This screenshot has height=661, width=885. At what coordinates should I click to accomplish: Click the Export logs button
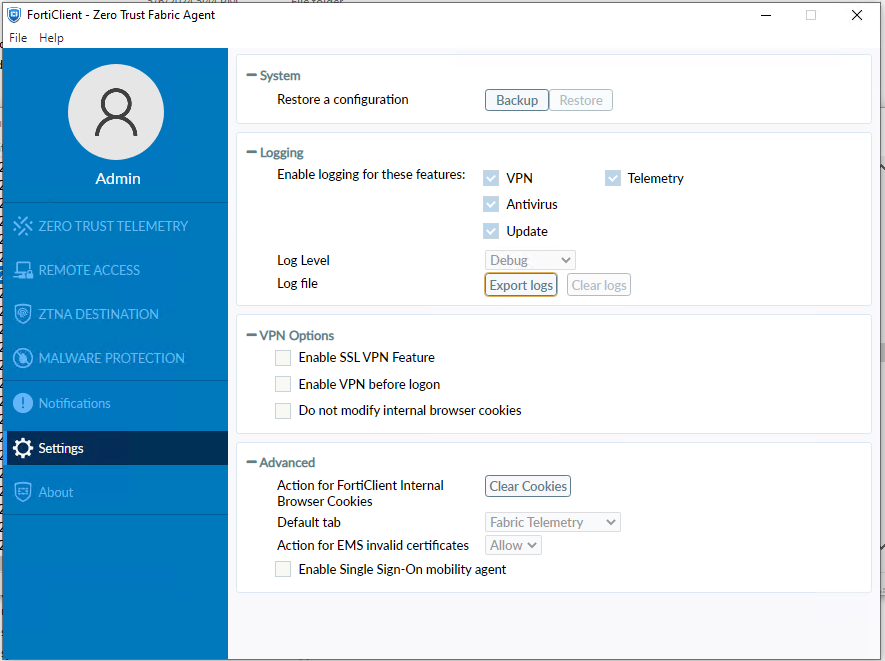point(521,285)
